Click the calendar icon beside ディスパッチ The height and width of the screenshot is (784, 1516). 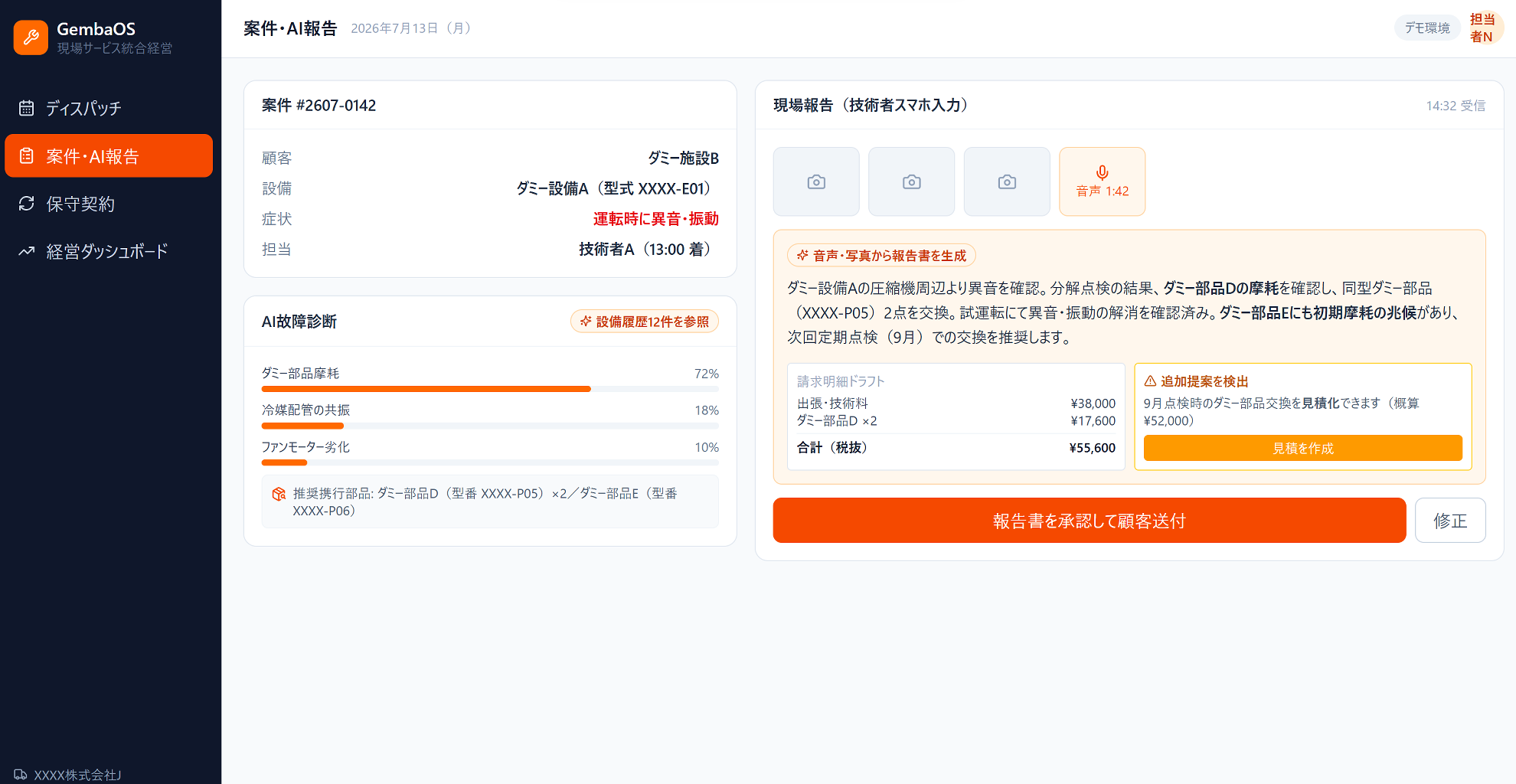point(27,108)
